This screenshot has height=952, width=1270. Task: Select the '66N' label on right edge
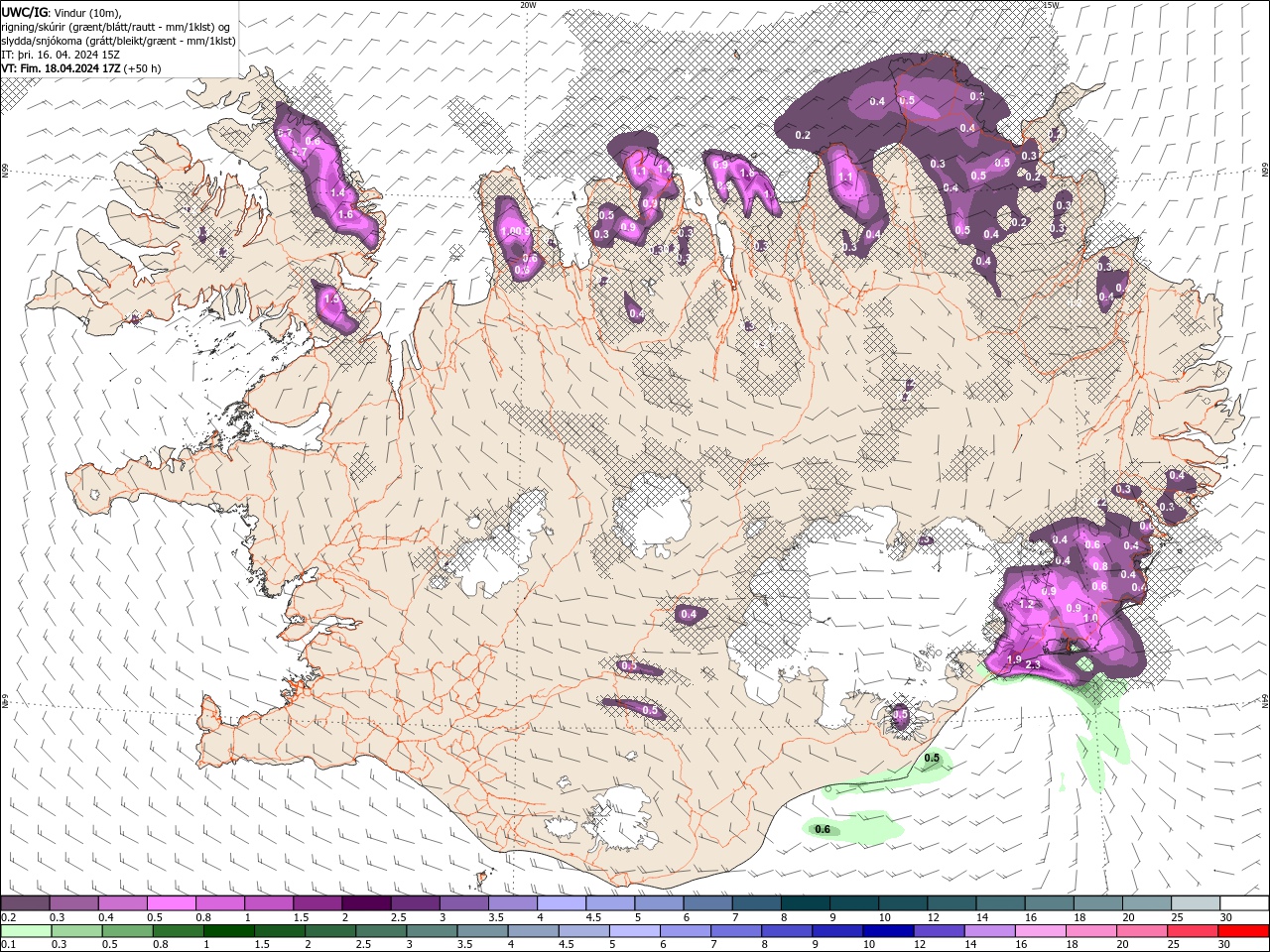point(1265,172)
